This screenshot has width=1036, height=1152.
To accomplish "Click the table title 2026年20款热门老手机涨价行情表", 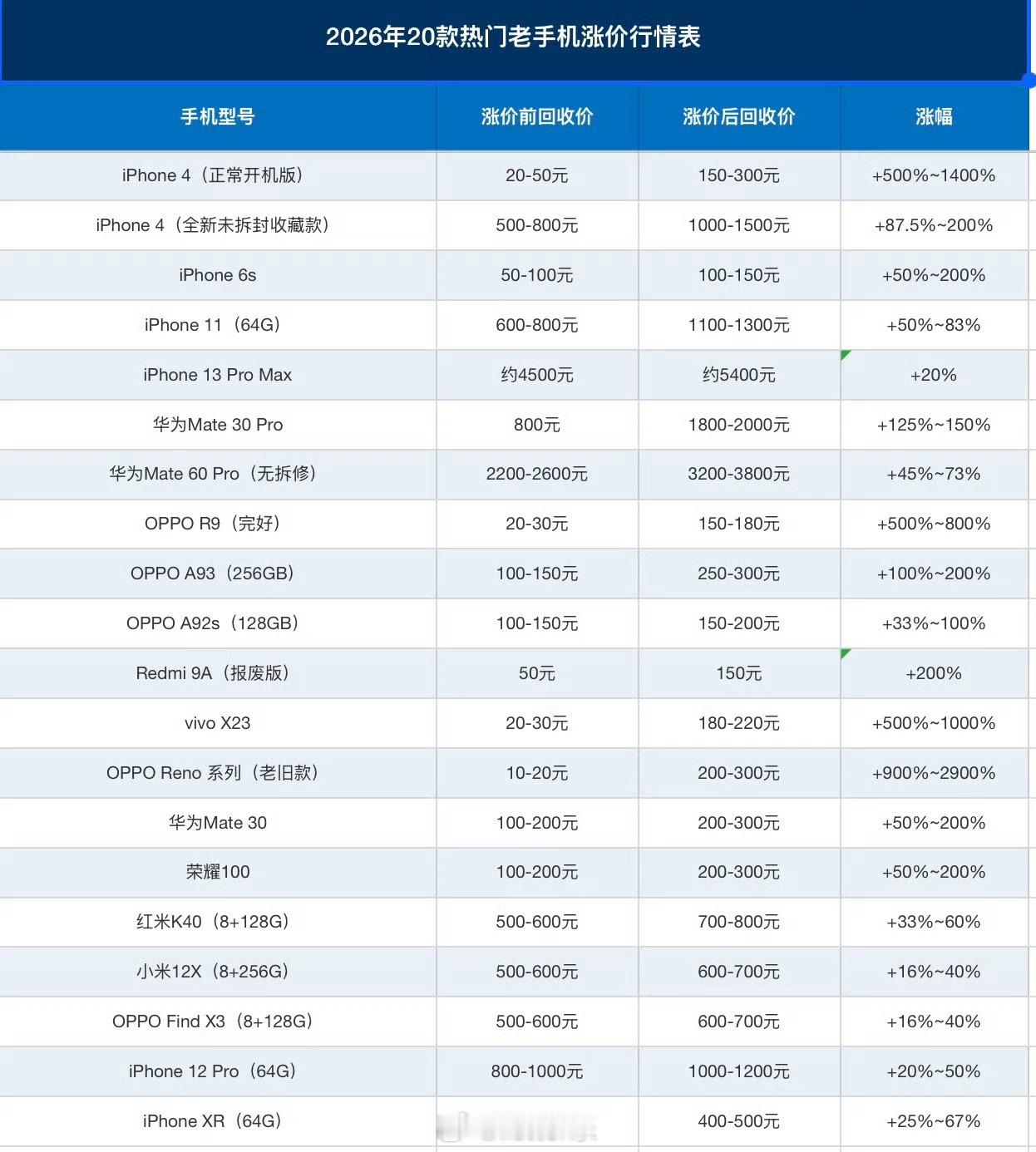I will click(513, 37).
